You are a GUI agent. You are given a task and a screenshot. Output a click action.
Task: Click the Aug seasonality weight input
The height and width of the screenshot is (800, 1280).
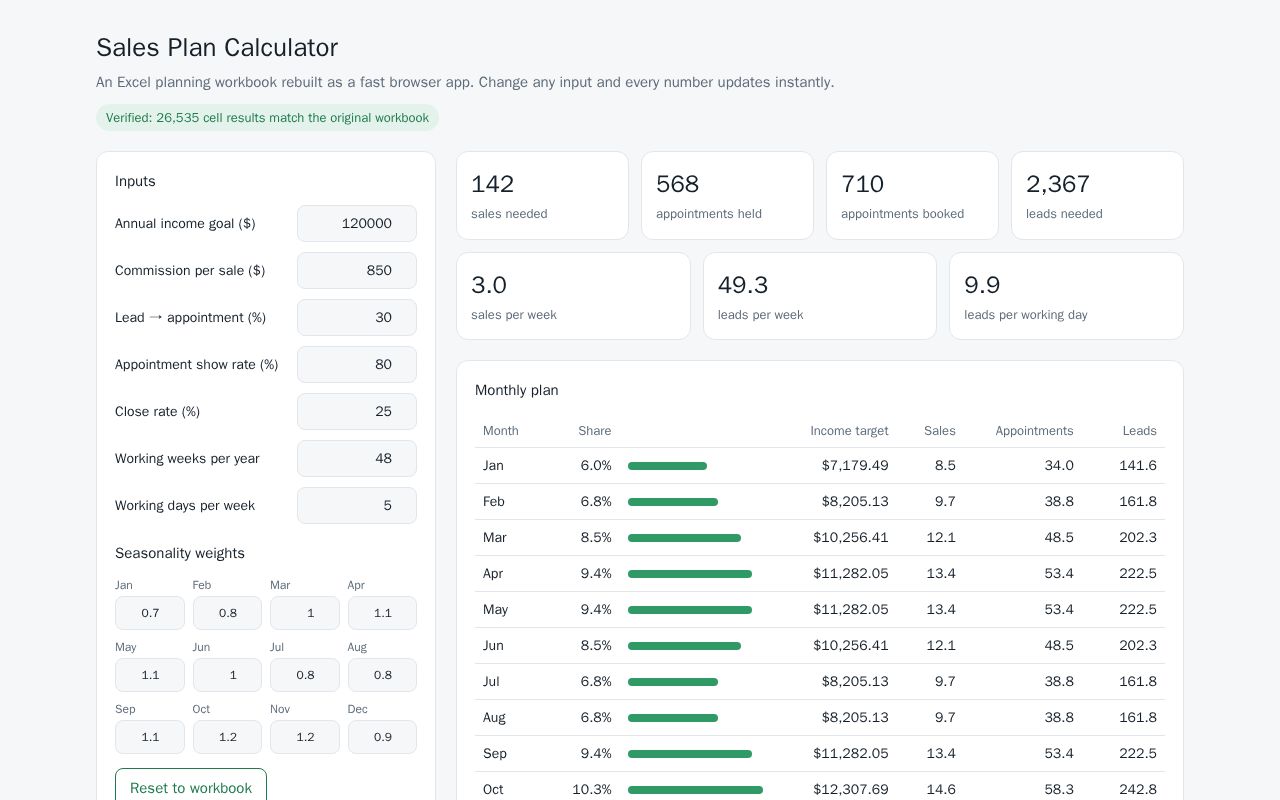[382, 675]
